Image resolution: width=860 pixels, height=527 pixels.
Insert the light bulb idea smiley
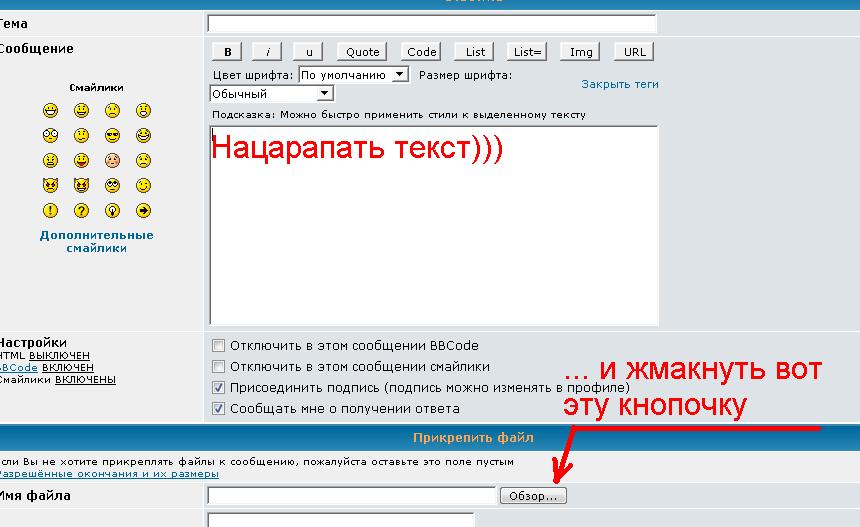pos(112,210)
